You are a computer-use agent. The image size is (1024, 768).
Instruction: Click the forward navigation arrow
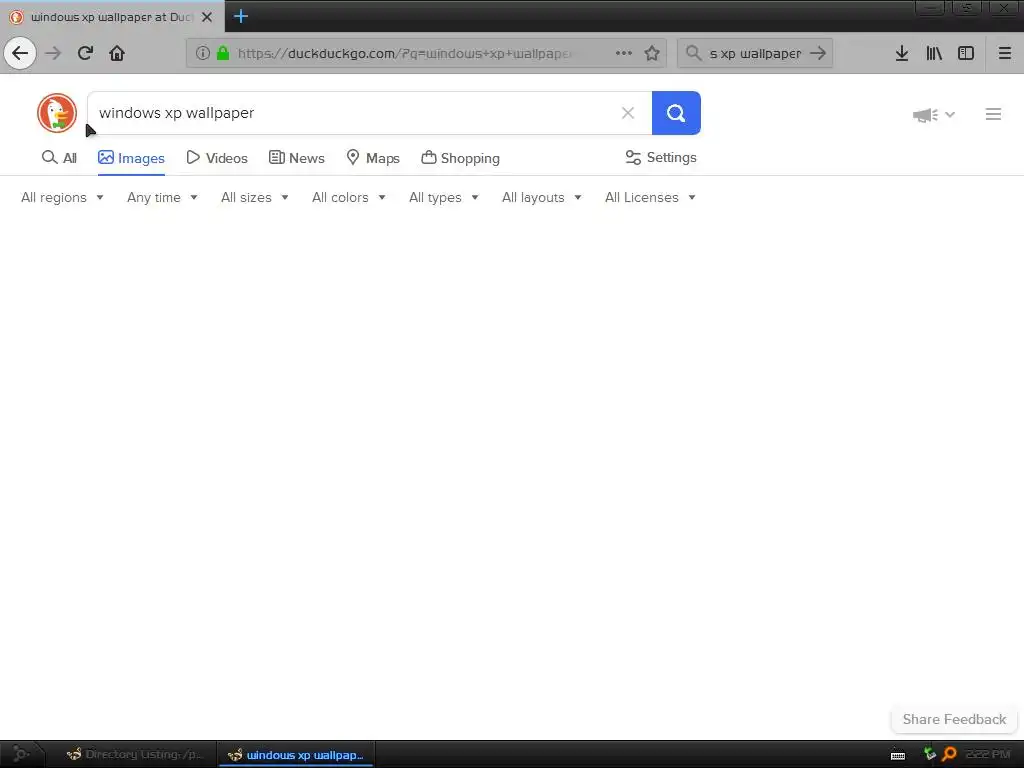[x=53, y=53]
